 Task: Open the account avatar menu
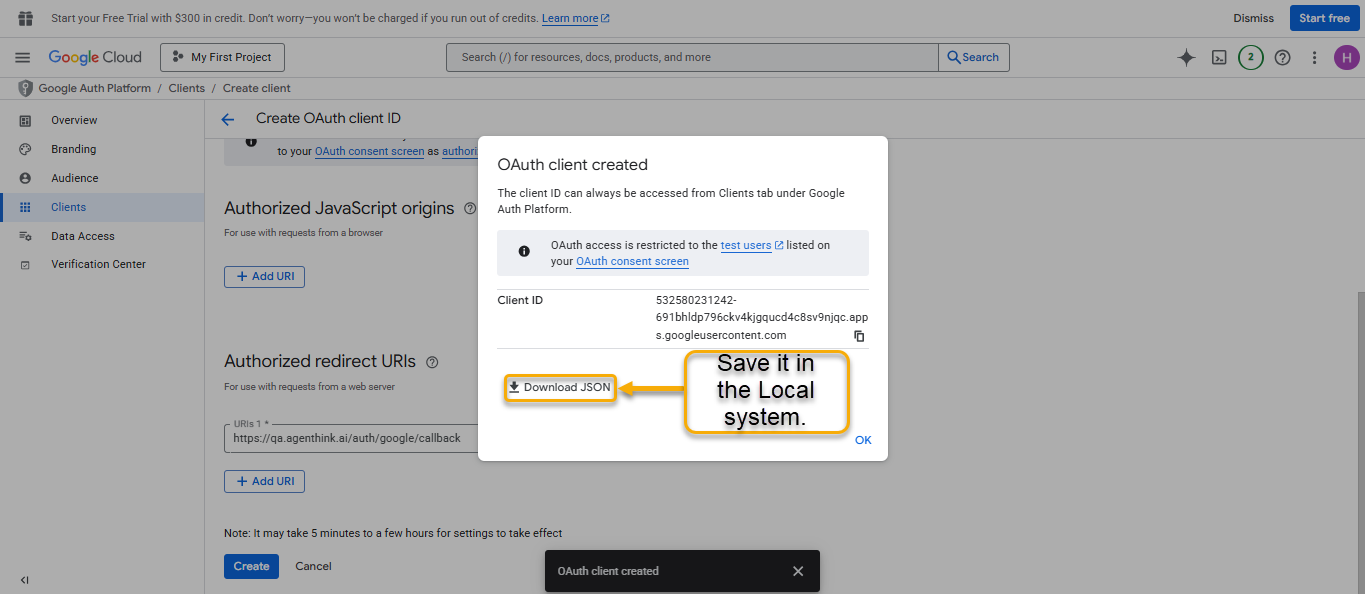click(x=1346, y=58)
